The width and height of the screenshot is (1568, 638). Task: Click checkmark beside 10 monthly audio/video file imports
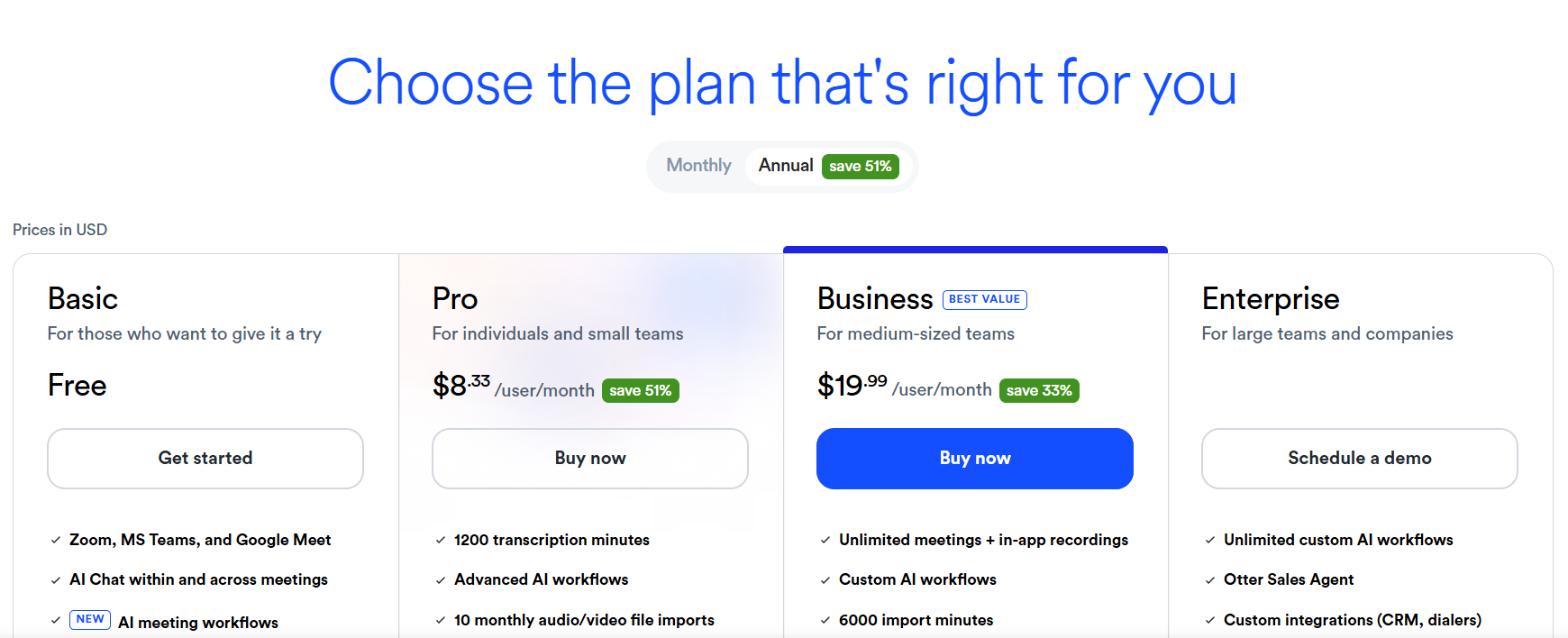(441, 621)
